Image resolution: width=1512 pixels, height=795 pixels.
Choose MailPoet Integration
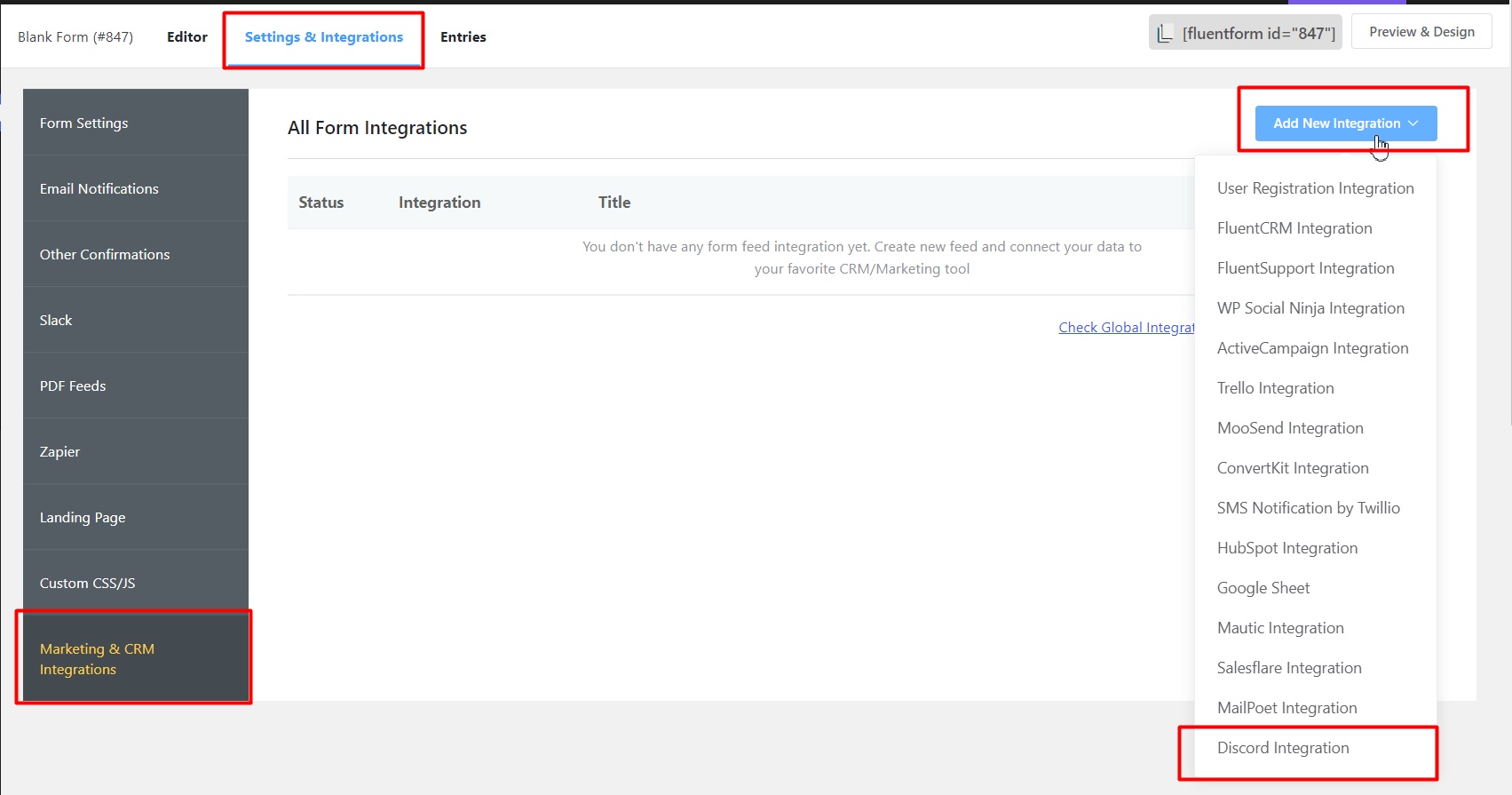click(x=1316, y=708)
